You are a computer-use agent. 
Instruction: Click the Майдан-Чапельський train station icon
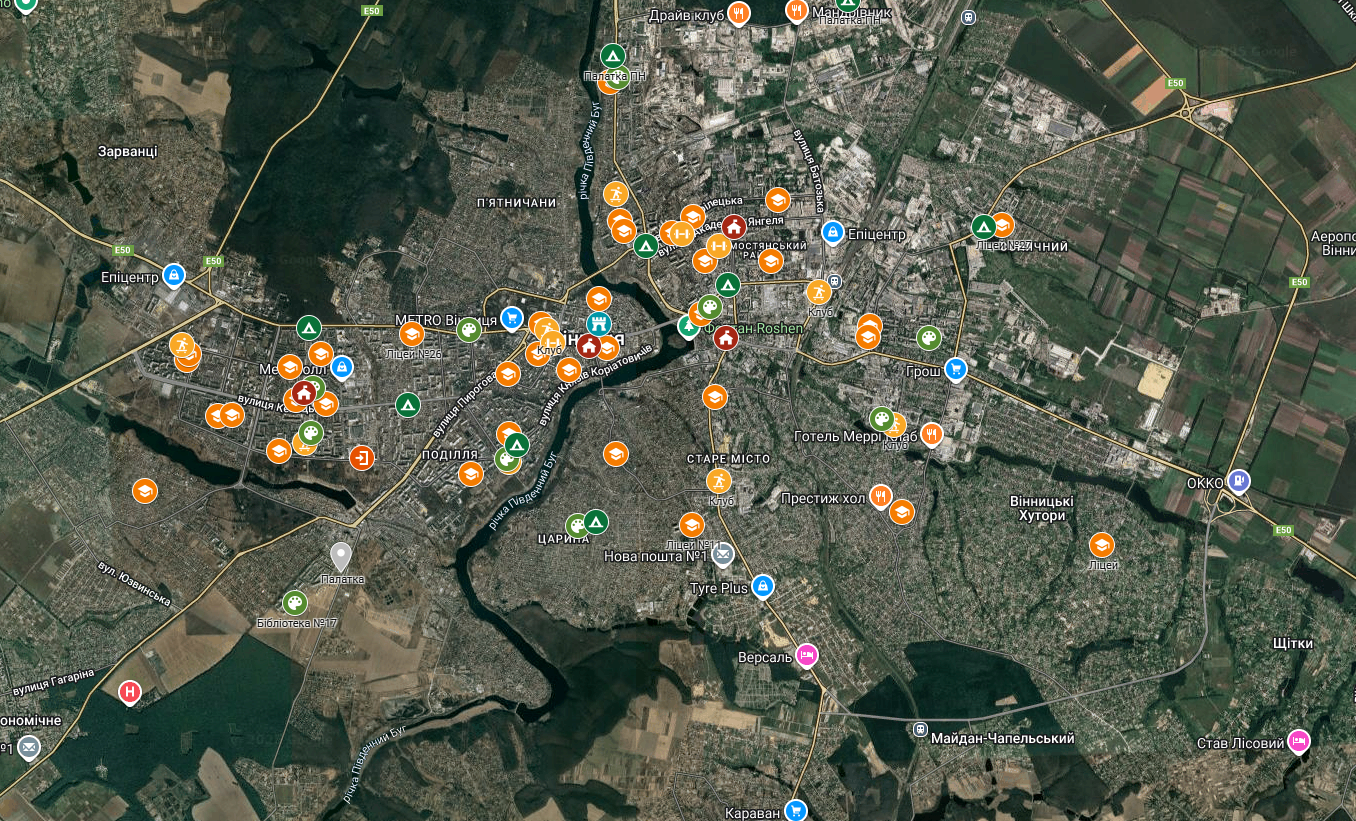[x=919, y=729]
